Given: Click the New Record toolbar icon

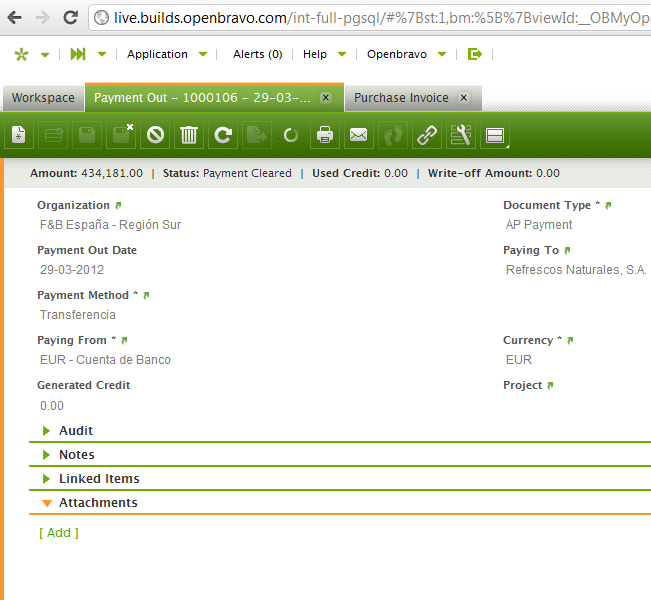Looking at the screenshot, I should coord(19,135).
